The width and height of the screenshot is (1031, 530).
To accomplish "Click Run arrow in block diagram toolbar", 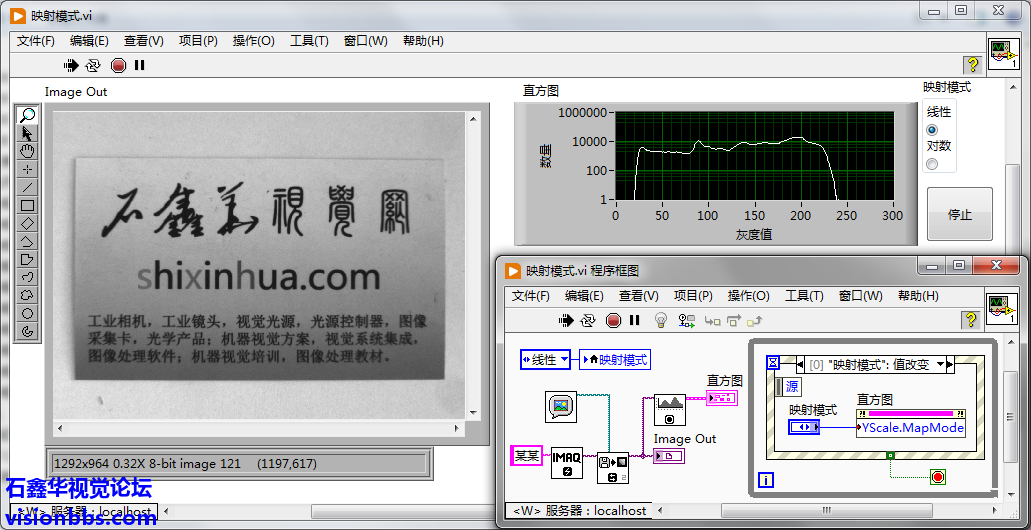I will (x=565, y=320).
